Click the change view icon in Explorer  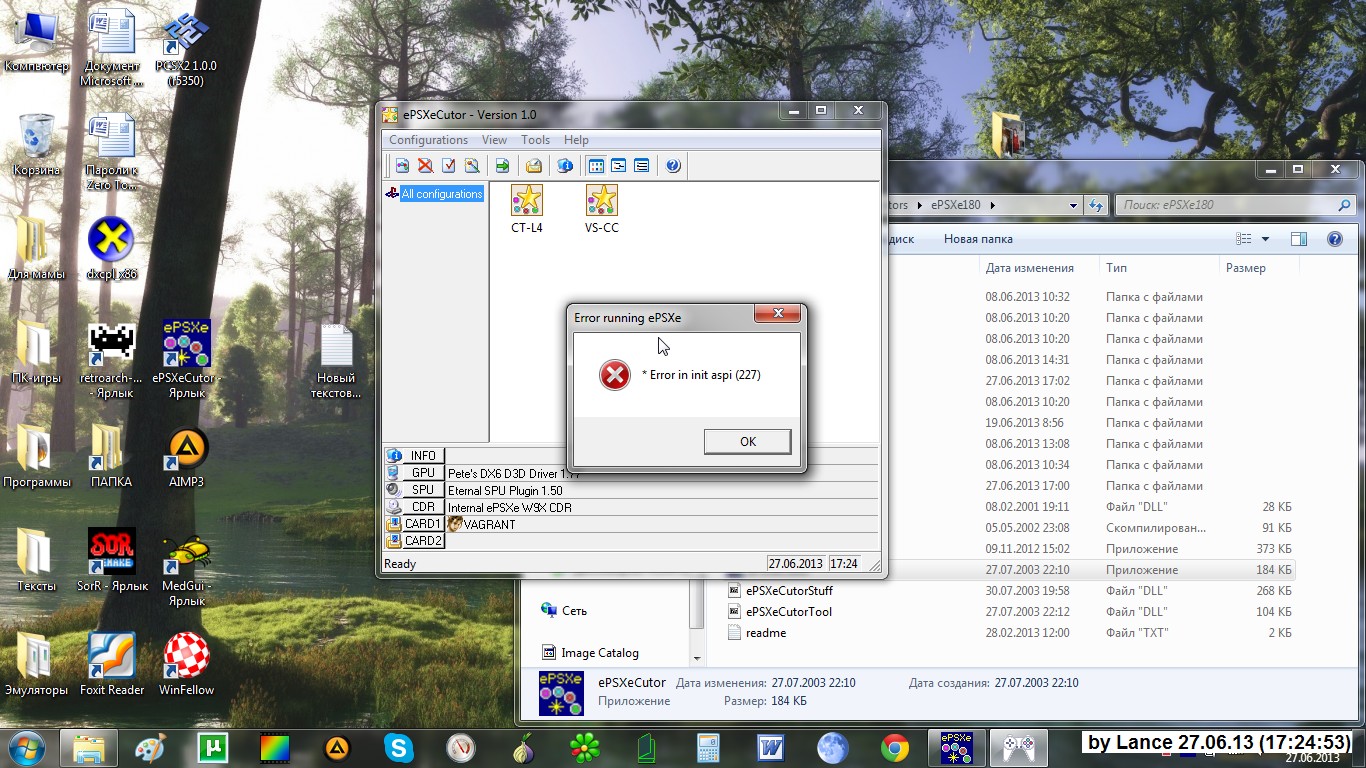[1244, 239]
